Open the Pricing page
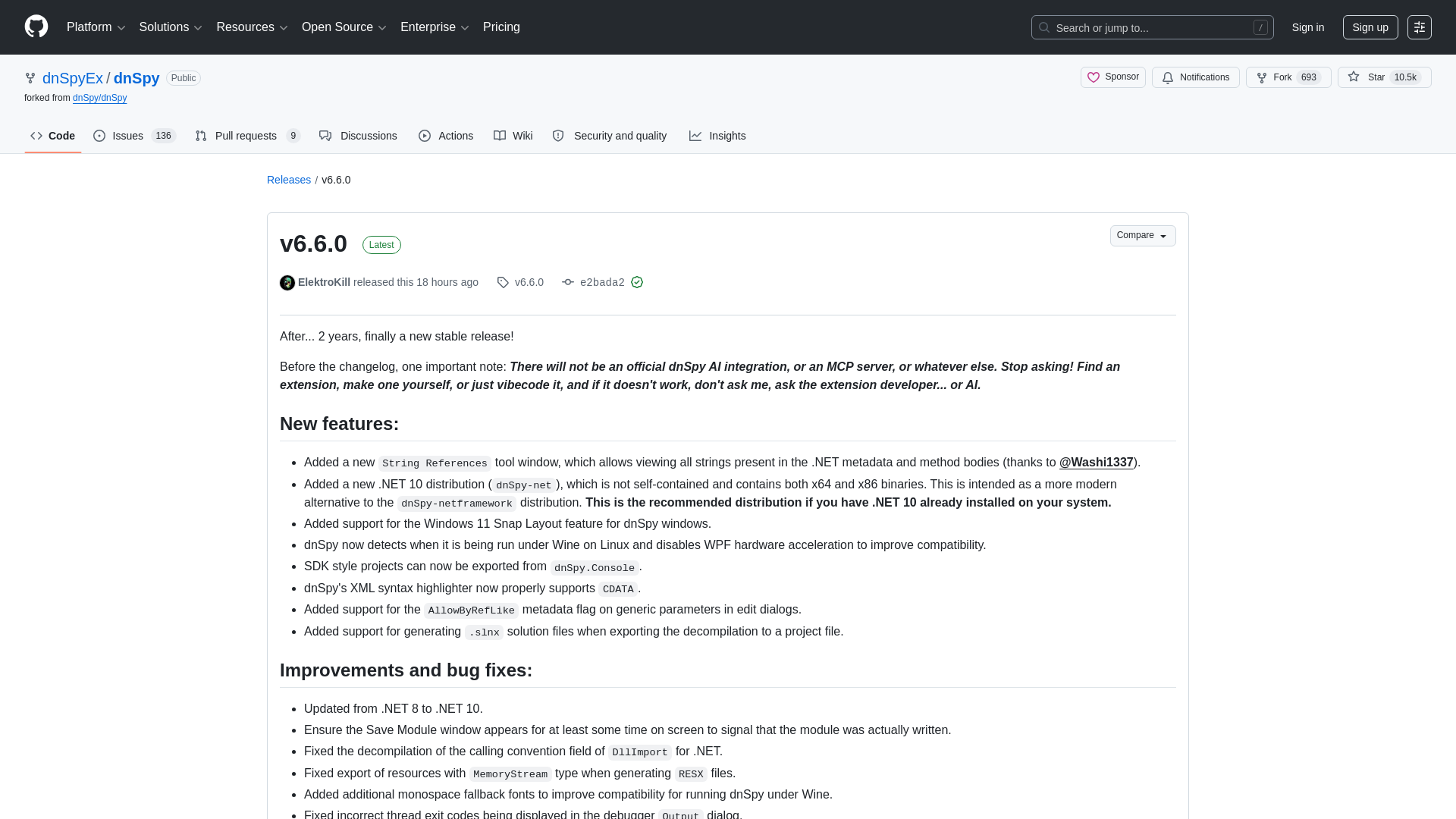The width and height of the screenshot is (1456, 819). (x=501, y=27)
